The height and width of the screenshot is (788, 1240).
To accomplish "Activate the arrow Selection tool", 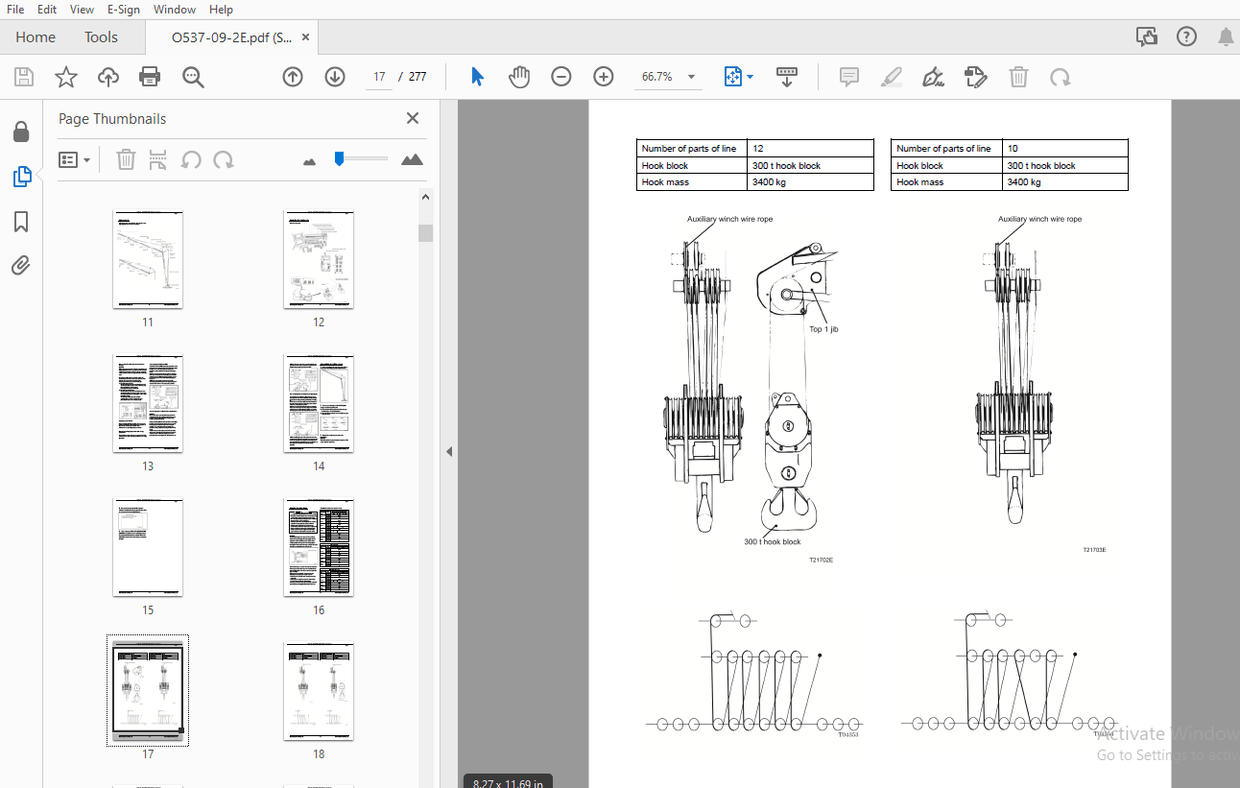I will click(x=477, y=77).
